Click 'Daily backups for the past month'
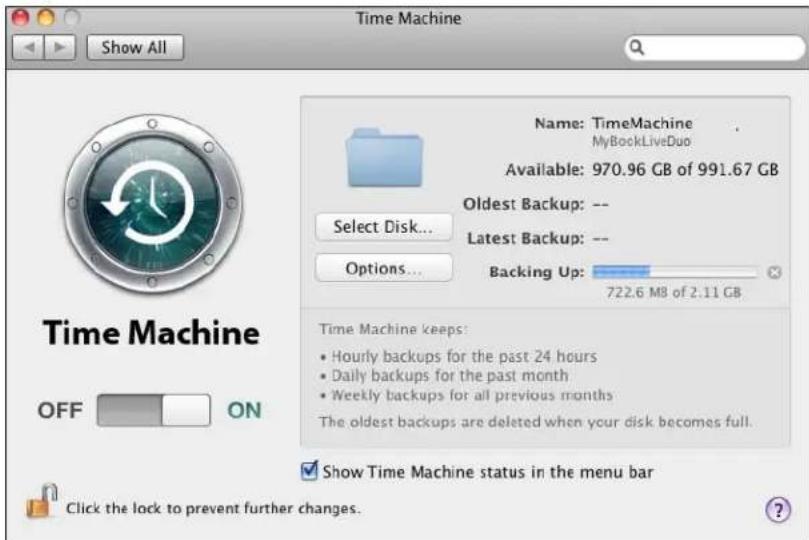Screen dimensions: 809x540 449,375
